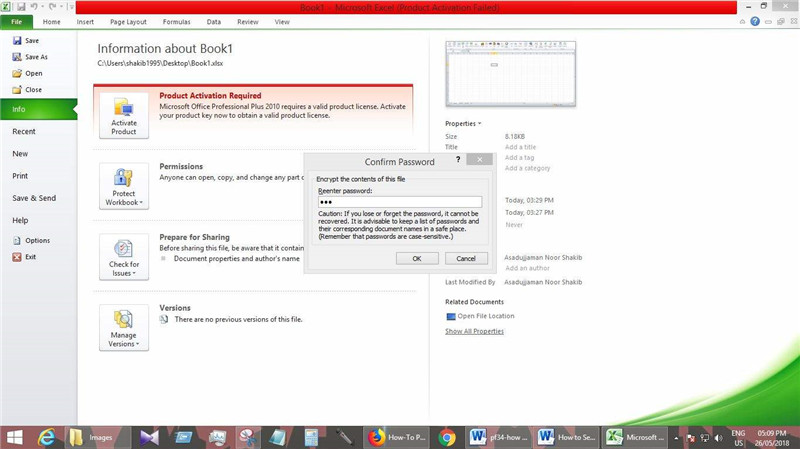
Task: Open Internet Explorer from the taskbar
Action: (46, 437)
